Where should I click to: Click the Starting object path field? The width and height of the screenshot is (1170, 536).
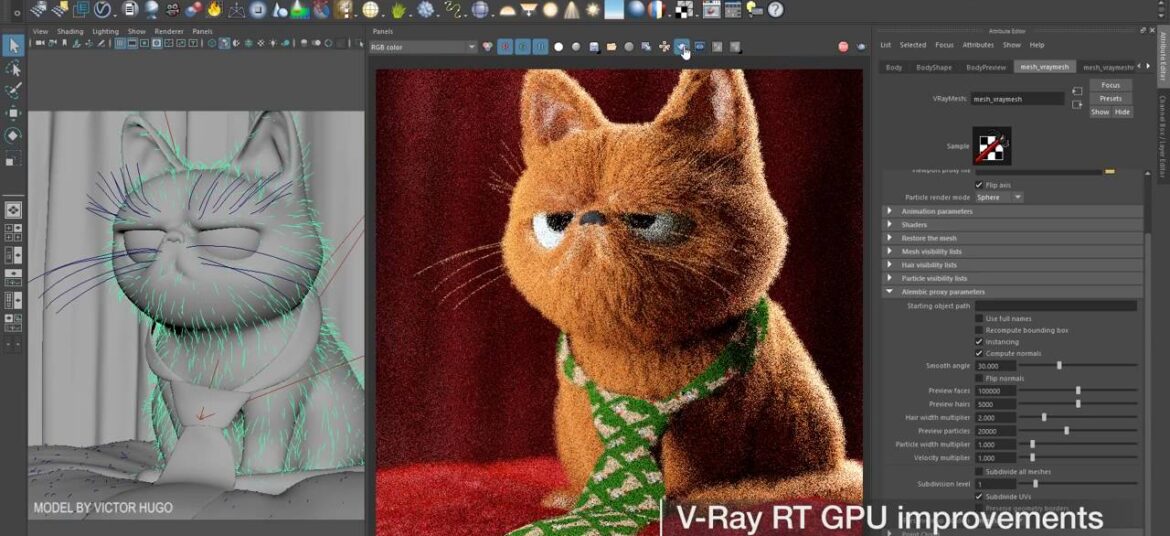1055,306
